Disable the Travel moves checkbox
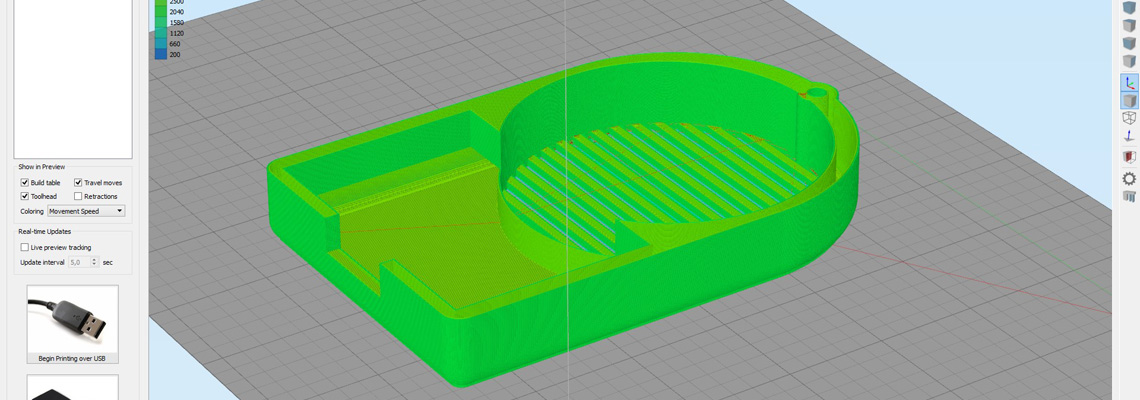 coord(78,183)
